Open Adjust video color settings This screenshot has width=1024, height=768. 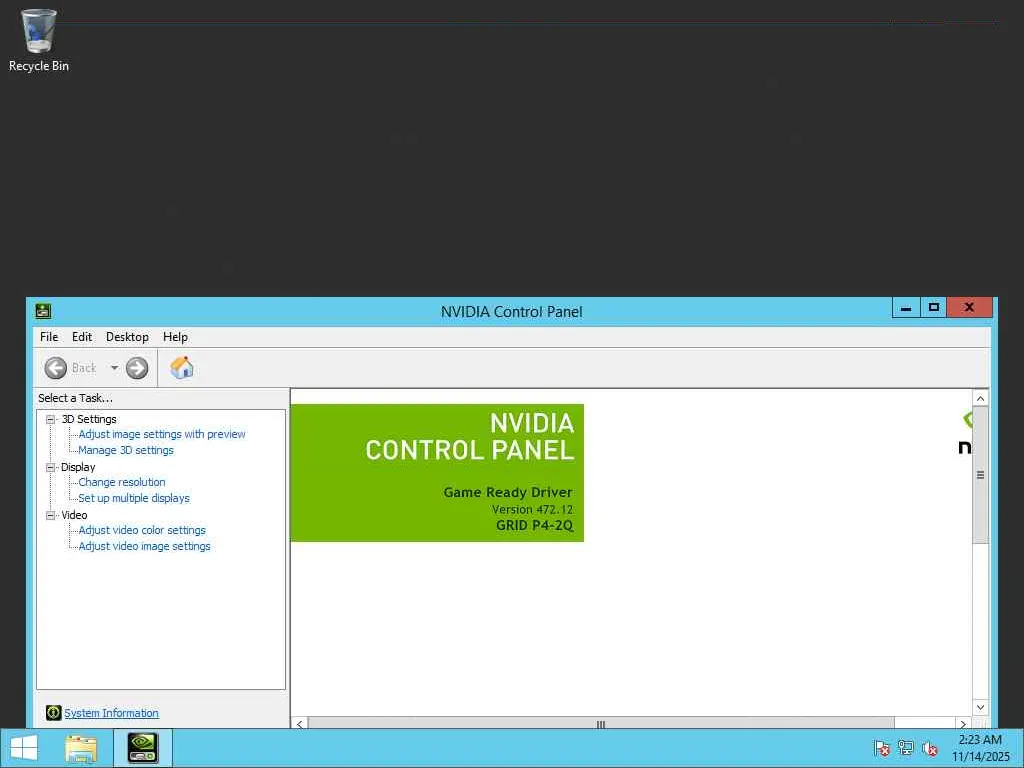tap(142, 530)
